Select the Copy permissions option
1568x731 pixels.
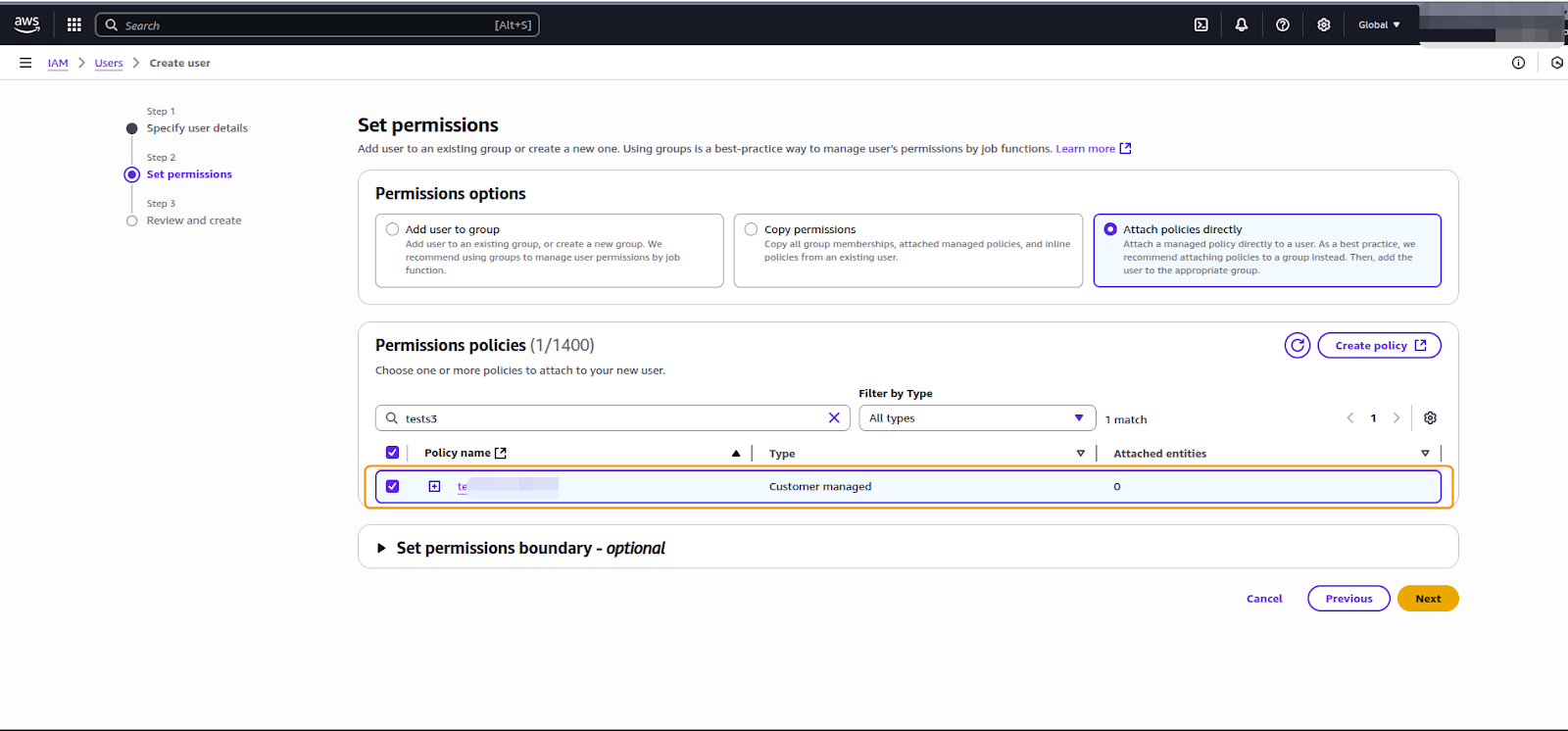pos(752,229)
